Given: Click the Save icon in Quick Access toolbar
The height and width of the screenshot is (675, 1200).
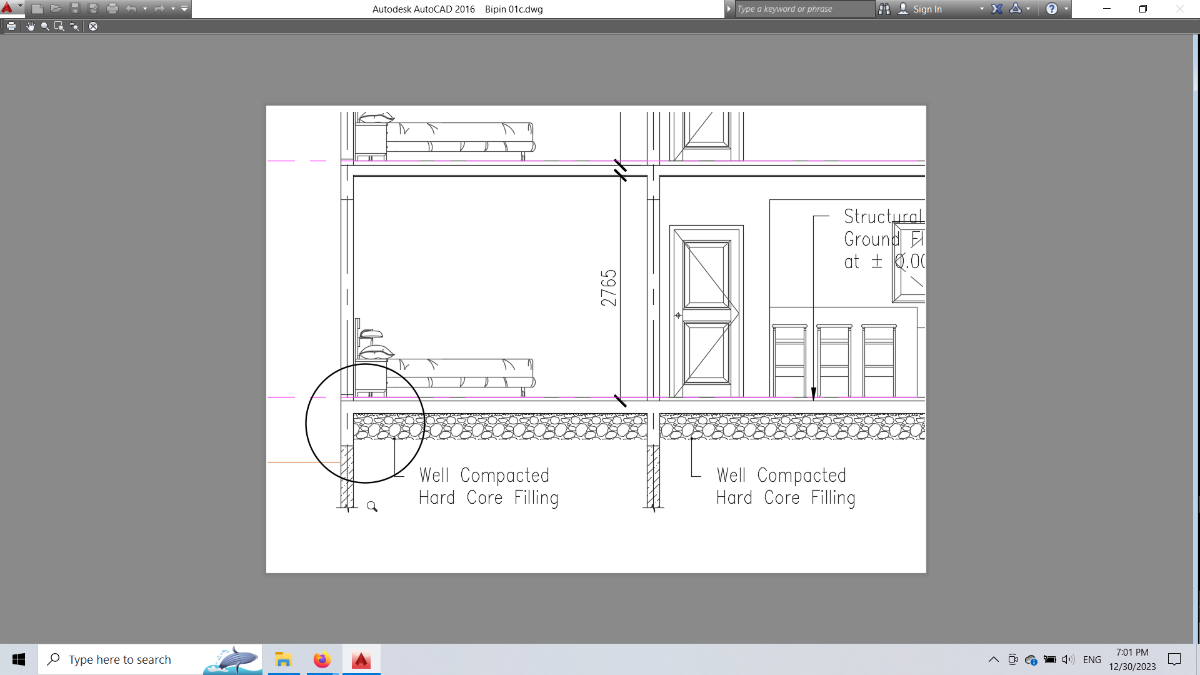Looking at the screenshot, I should tap(74, 9).
